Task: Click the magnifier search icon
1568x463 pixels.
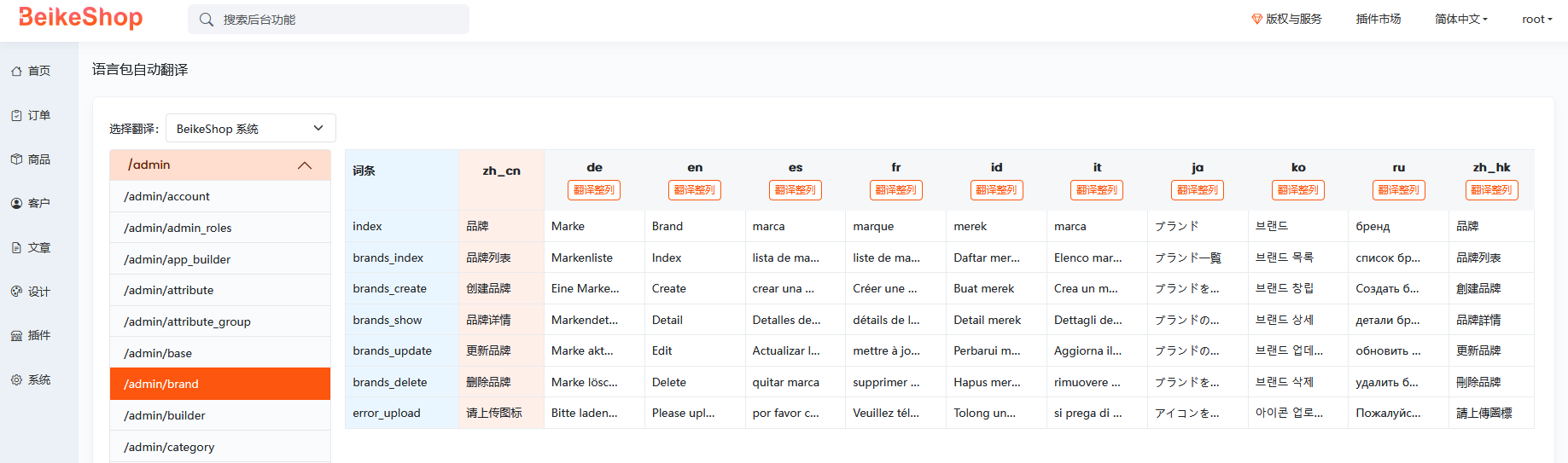Action: click(x=206, y=20)
